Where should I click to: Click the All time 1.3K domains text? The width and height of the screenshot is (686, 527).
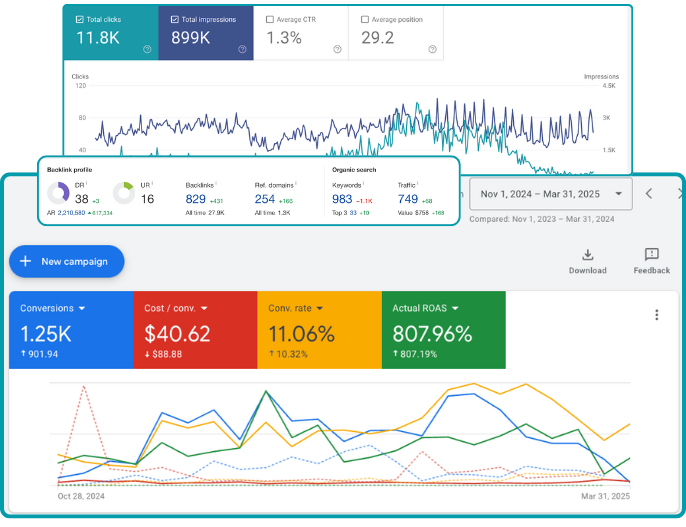tap(273, 213)
